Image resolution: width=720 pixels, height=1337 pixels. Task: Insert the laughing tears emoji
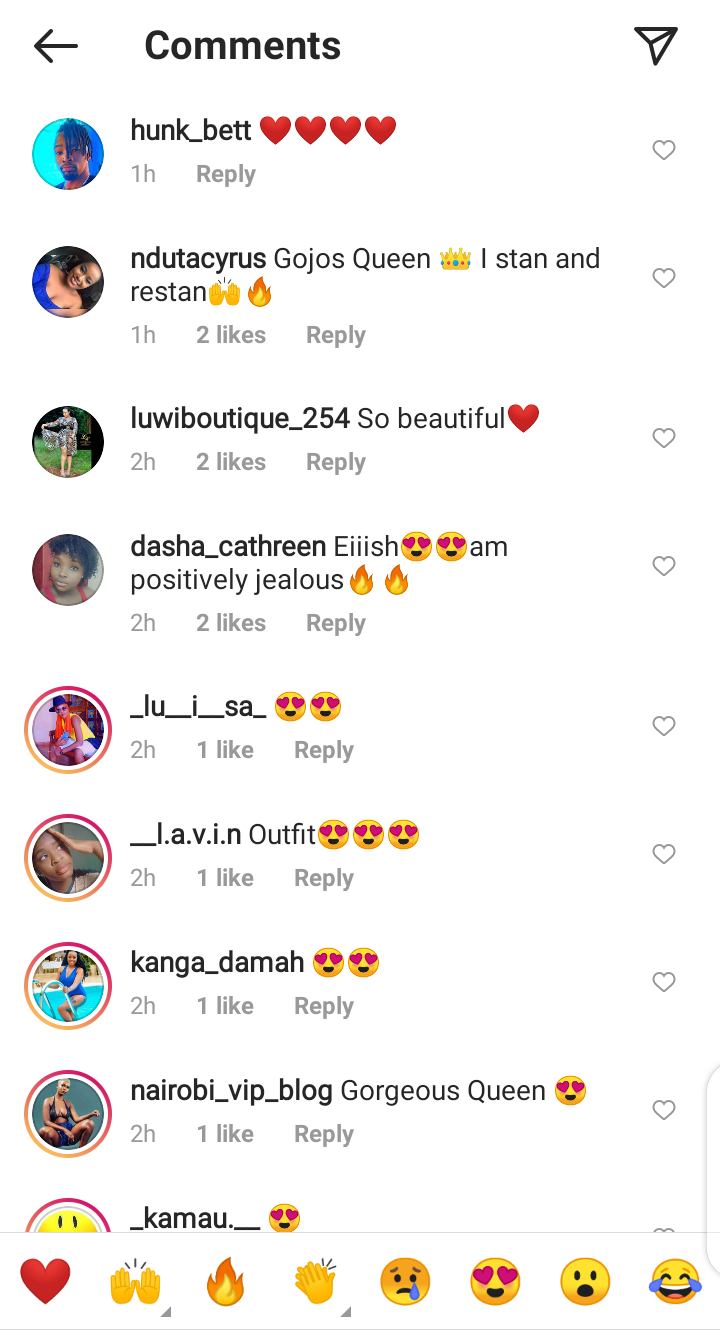click(x=675, y=1282)
